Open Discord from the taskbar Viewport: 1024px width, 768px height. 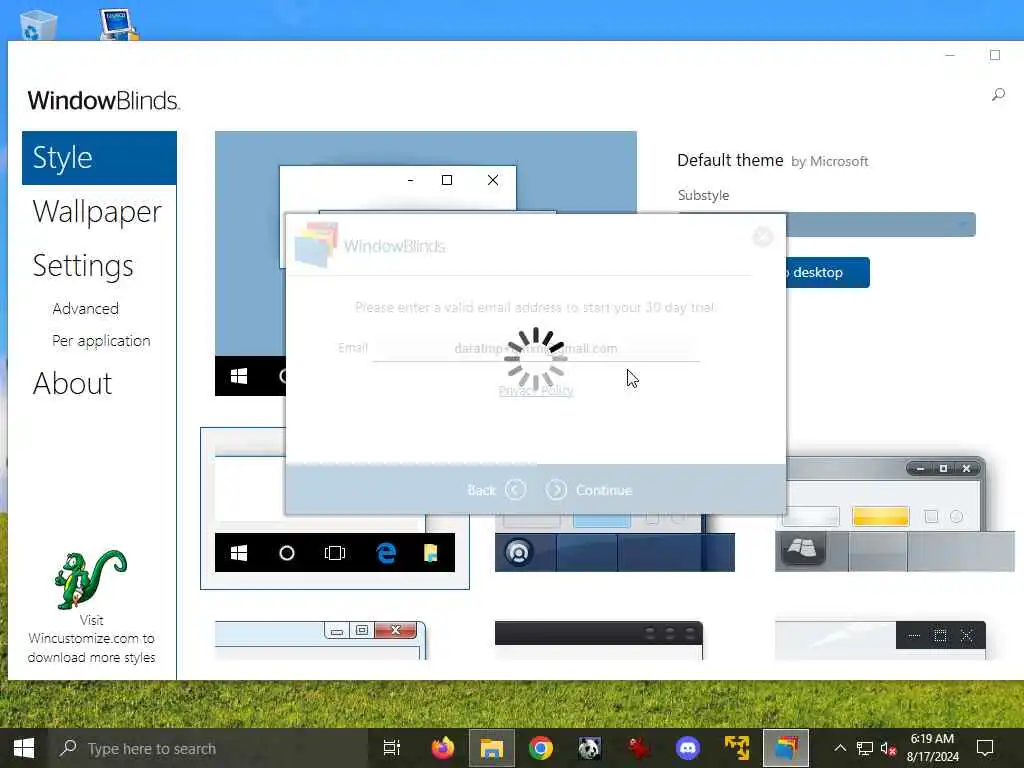688,748
